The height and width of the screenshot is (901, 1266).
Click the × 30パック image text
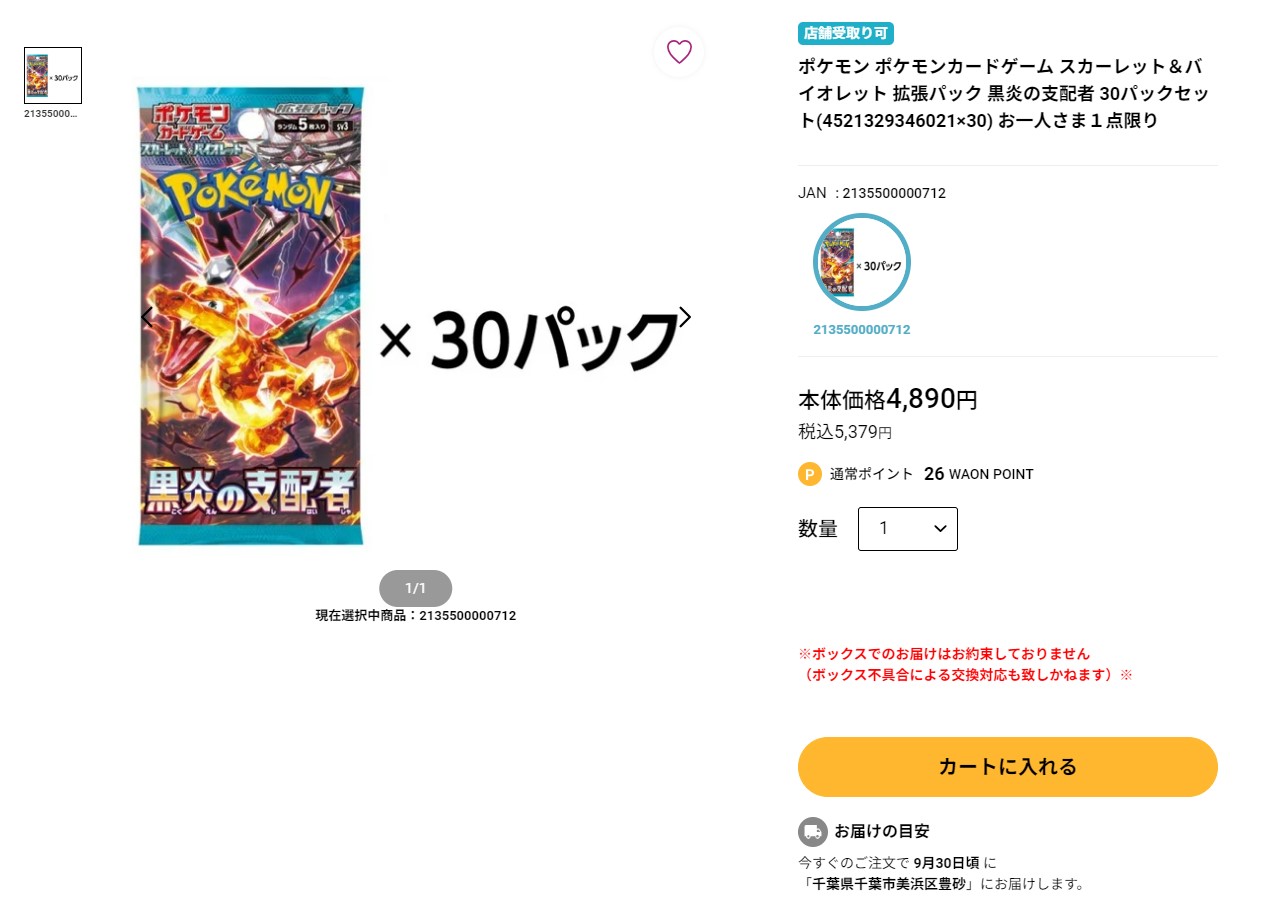pos(529,341)
